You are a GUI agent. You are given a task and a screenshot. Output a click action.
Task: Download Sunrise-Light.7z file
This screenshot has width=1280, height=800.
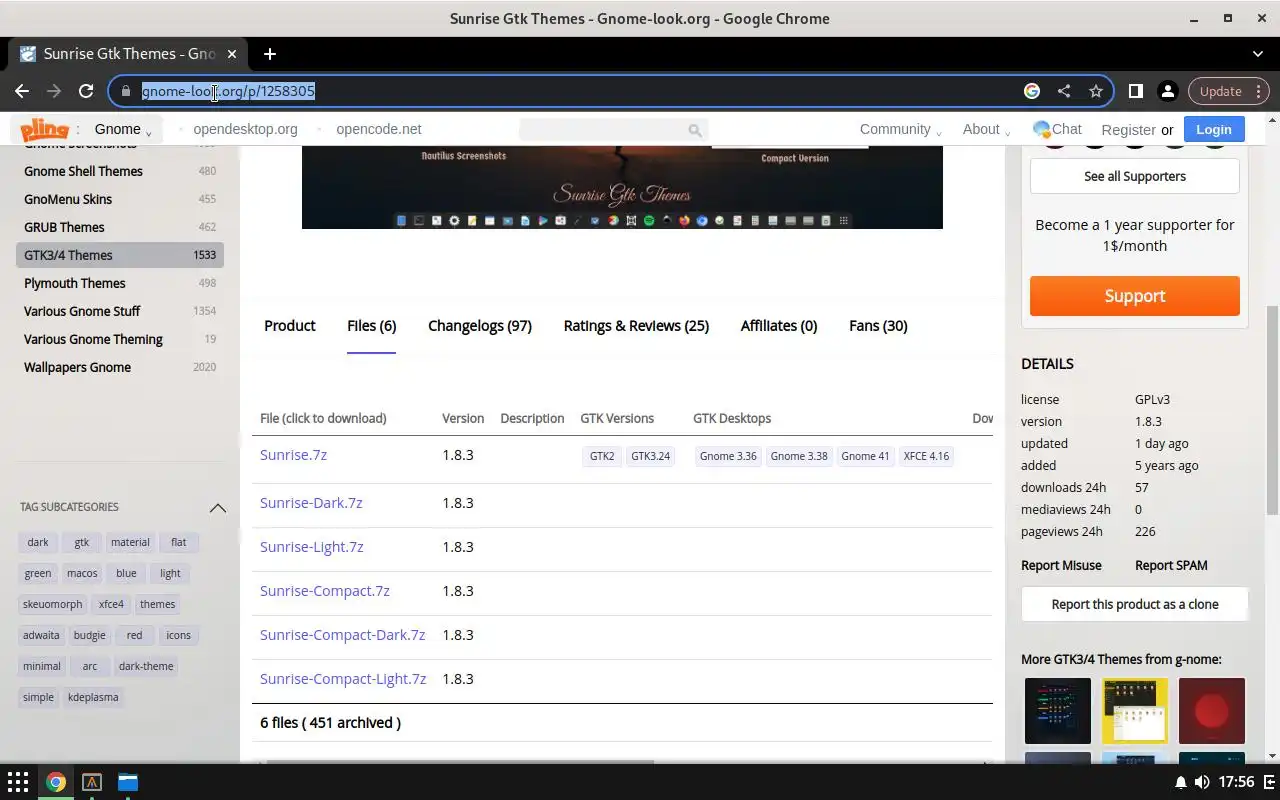click(312, 547)
